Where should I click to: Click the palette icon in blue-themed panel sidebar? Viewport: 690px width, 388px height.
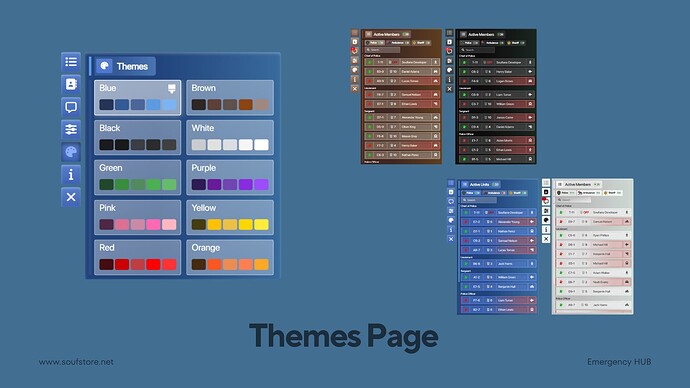[451, 220]
